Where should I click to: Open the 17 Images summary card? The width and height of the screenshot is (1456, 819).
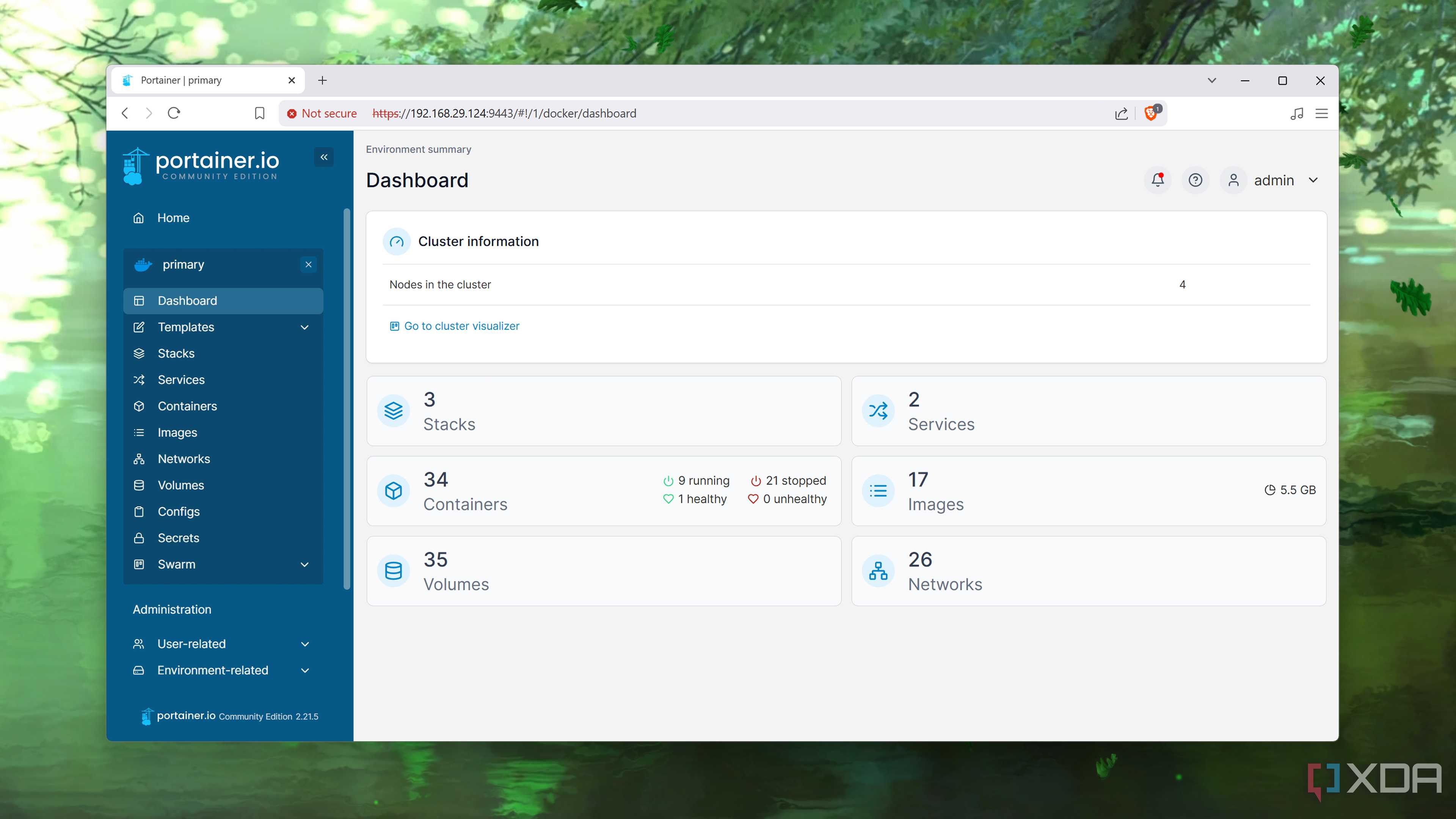(x=1089, y=491)
